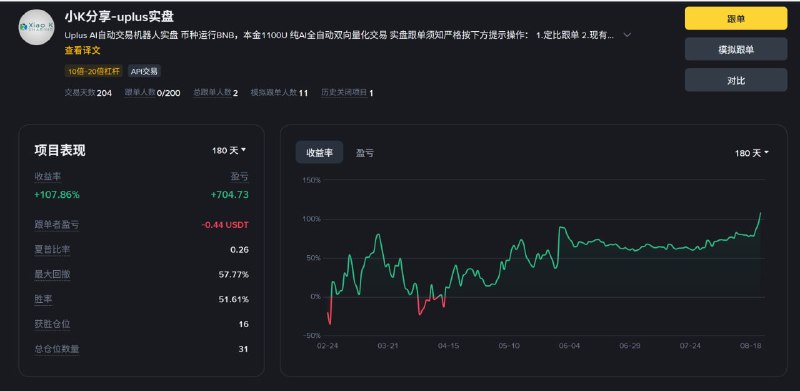Click the 模拟跟单人数 stat label
The height and width of the screenshot is (391, 800).
pos(273,93)
